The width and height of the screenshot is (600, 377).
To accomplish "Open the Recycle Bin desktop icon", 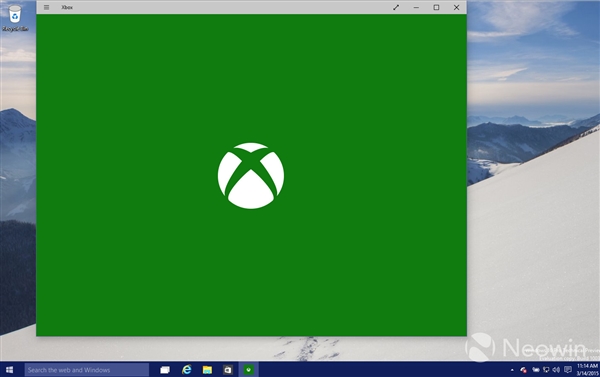I will 15,18.
